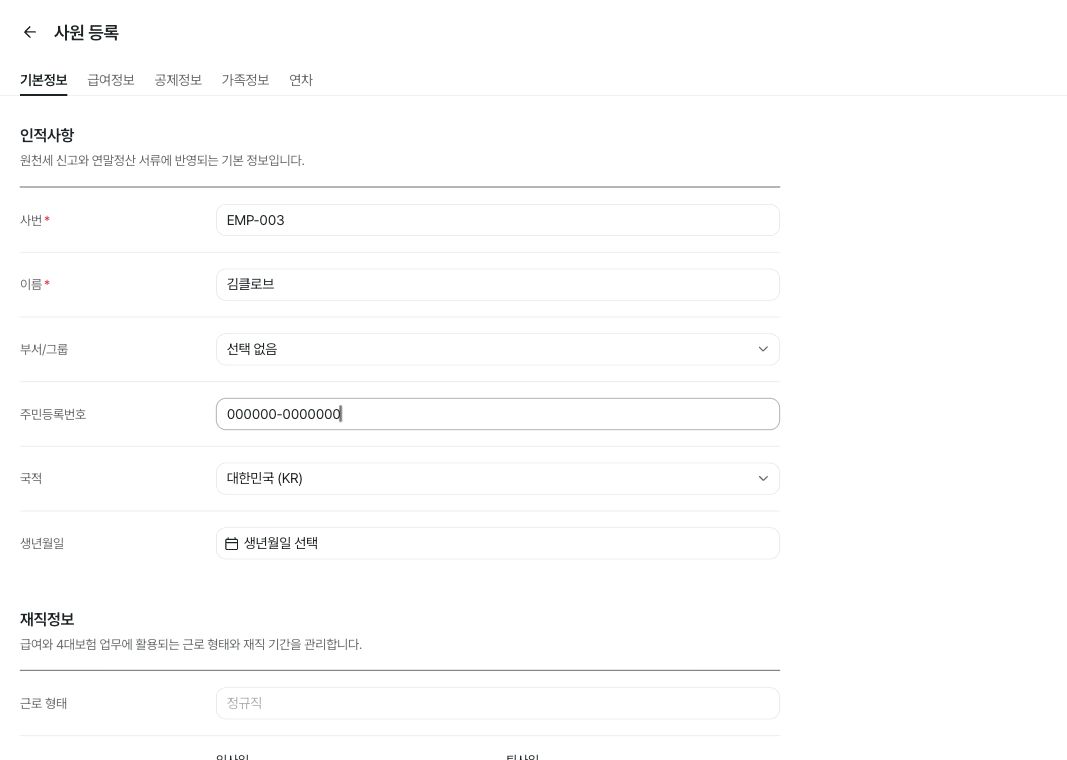
Task: Click the chevron arrow on the 국적 dropdown
Action: coord(763,478)
